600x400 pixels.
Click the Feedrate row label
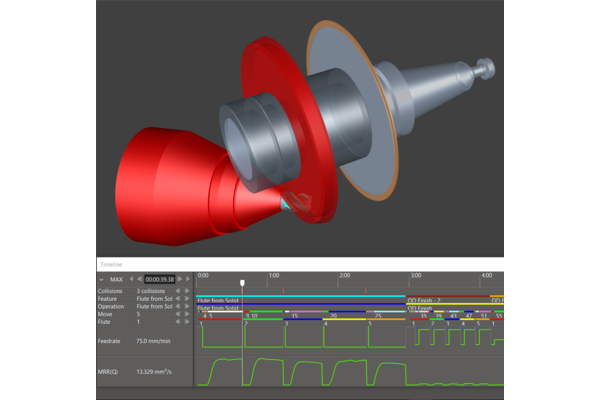[109, 341]
